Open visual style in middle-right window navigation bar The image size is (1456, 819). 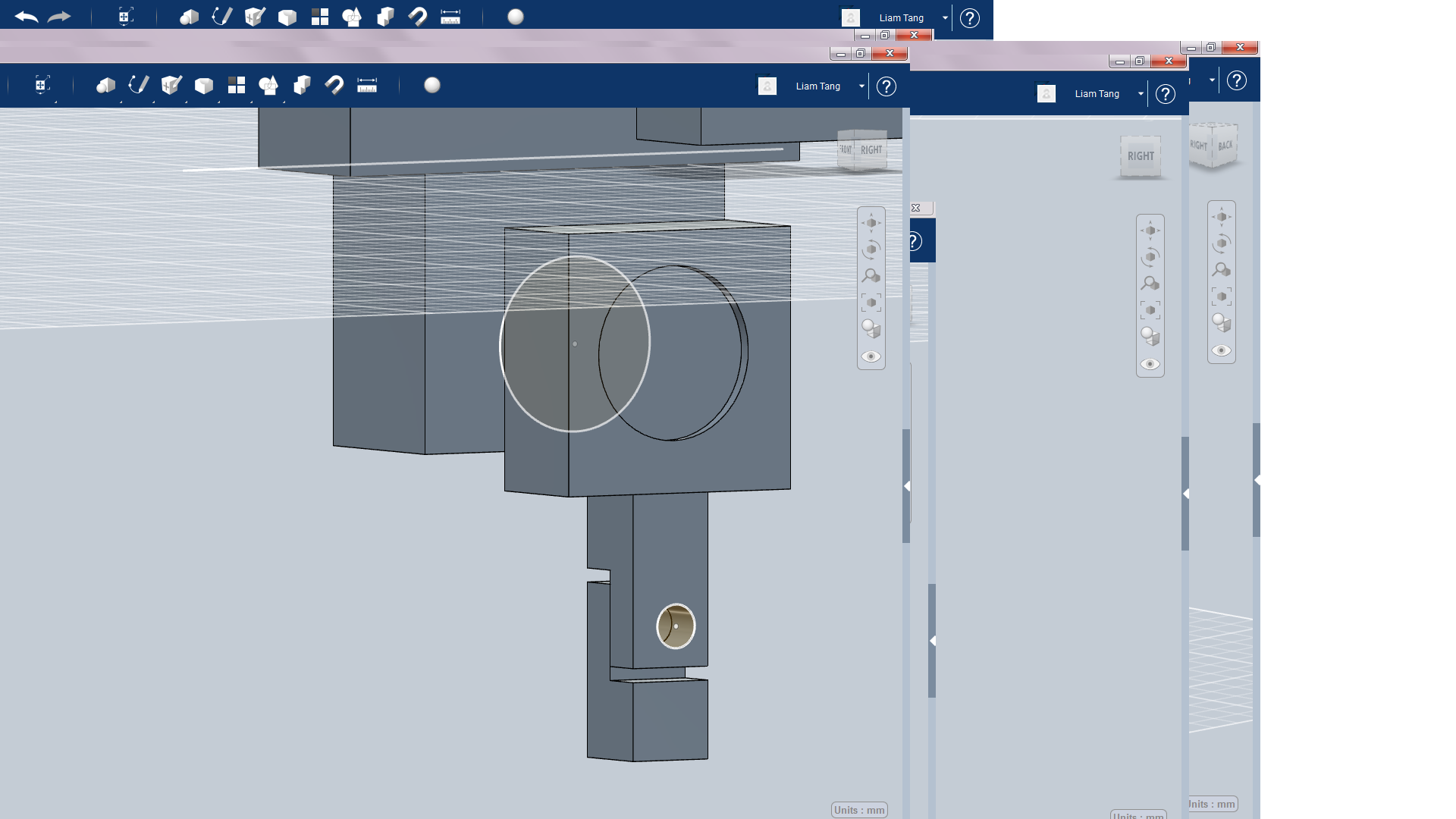pyautogui.click(x=1150, y=337)
